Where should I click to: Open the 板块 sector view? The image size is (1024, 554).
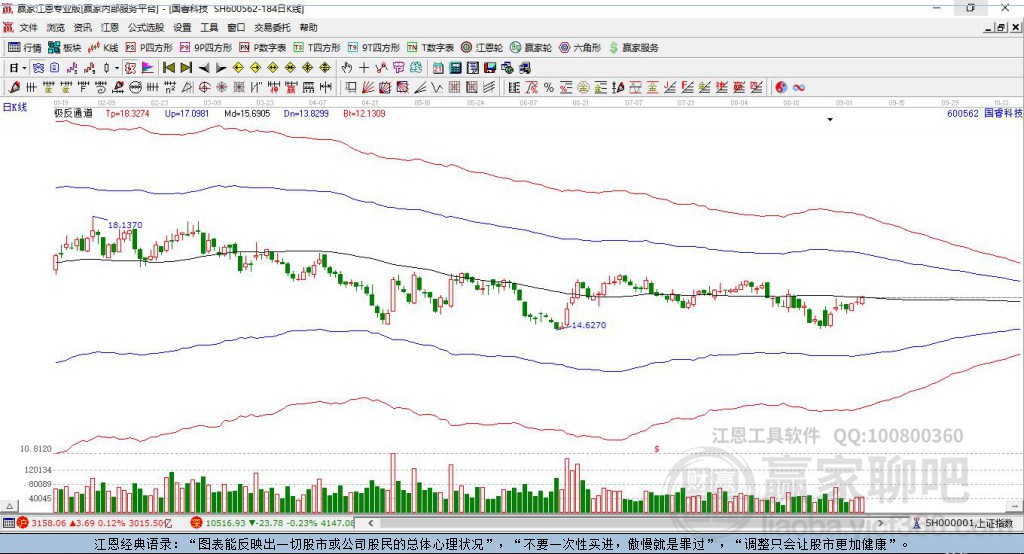click(x=64, y=48)
